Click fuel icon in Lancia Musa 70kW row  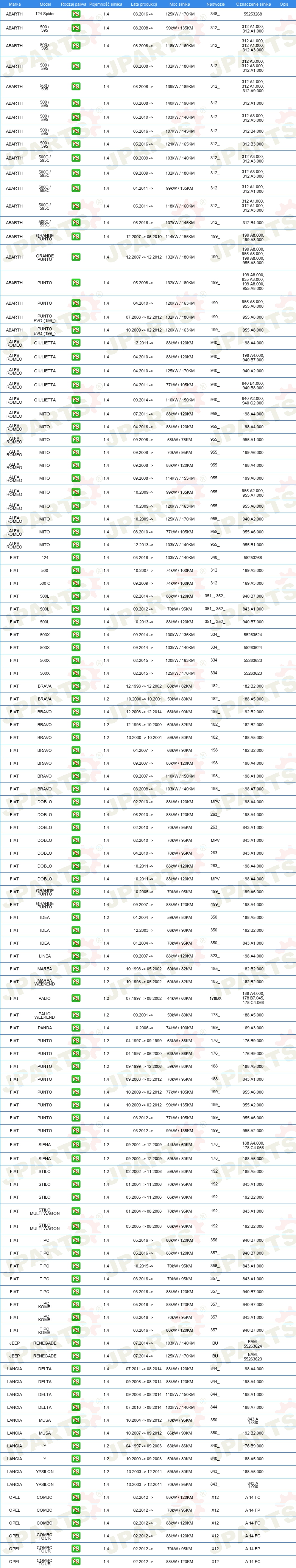click(76, 1420)
